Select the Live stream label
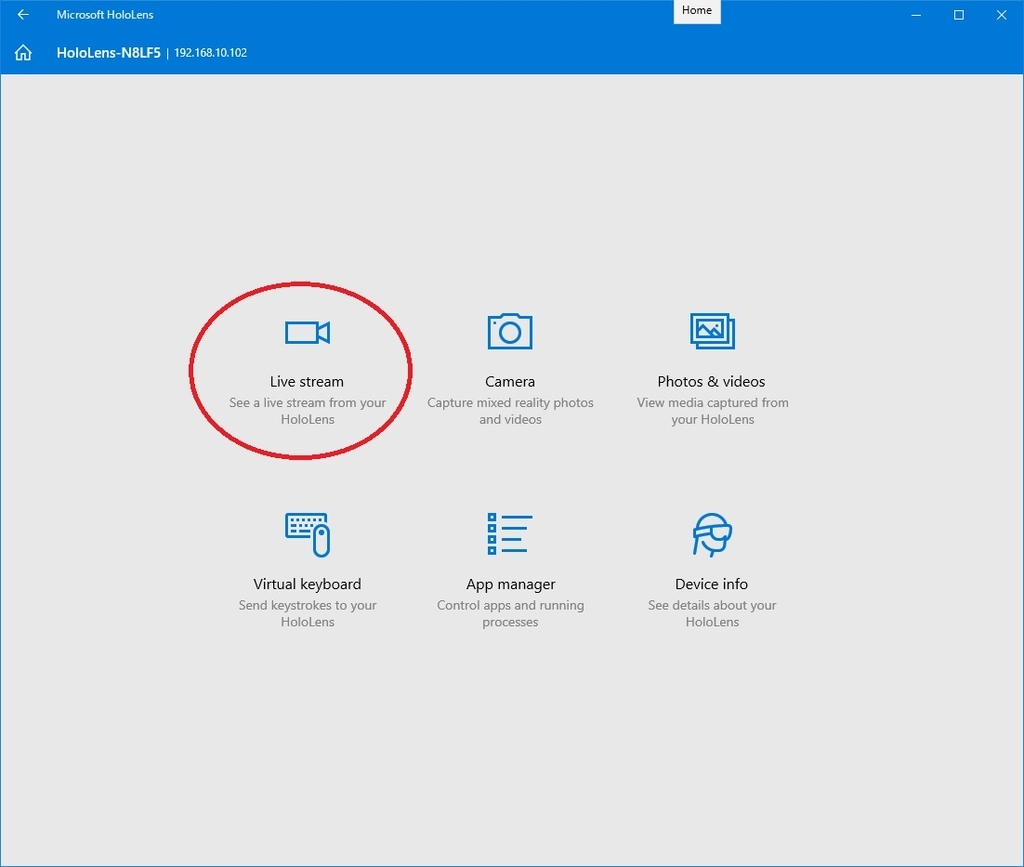 tap(307, 381)
